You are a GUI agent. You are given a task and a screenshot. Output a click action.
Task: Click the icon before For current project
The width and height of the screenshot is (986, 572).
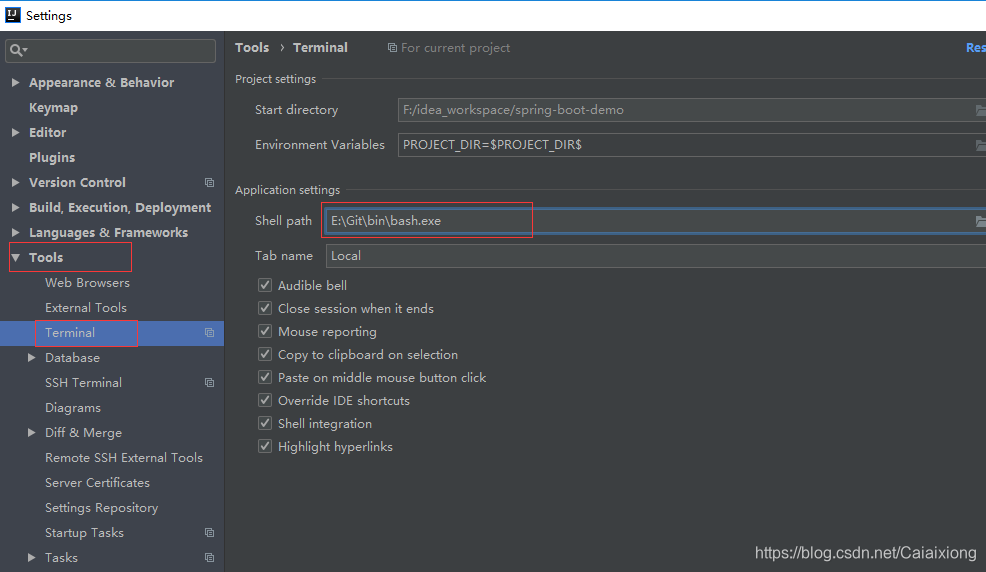392,48
